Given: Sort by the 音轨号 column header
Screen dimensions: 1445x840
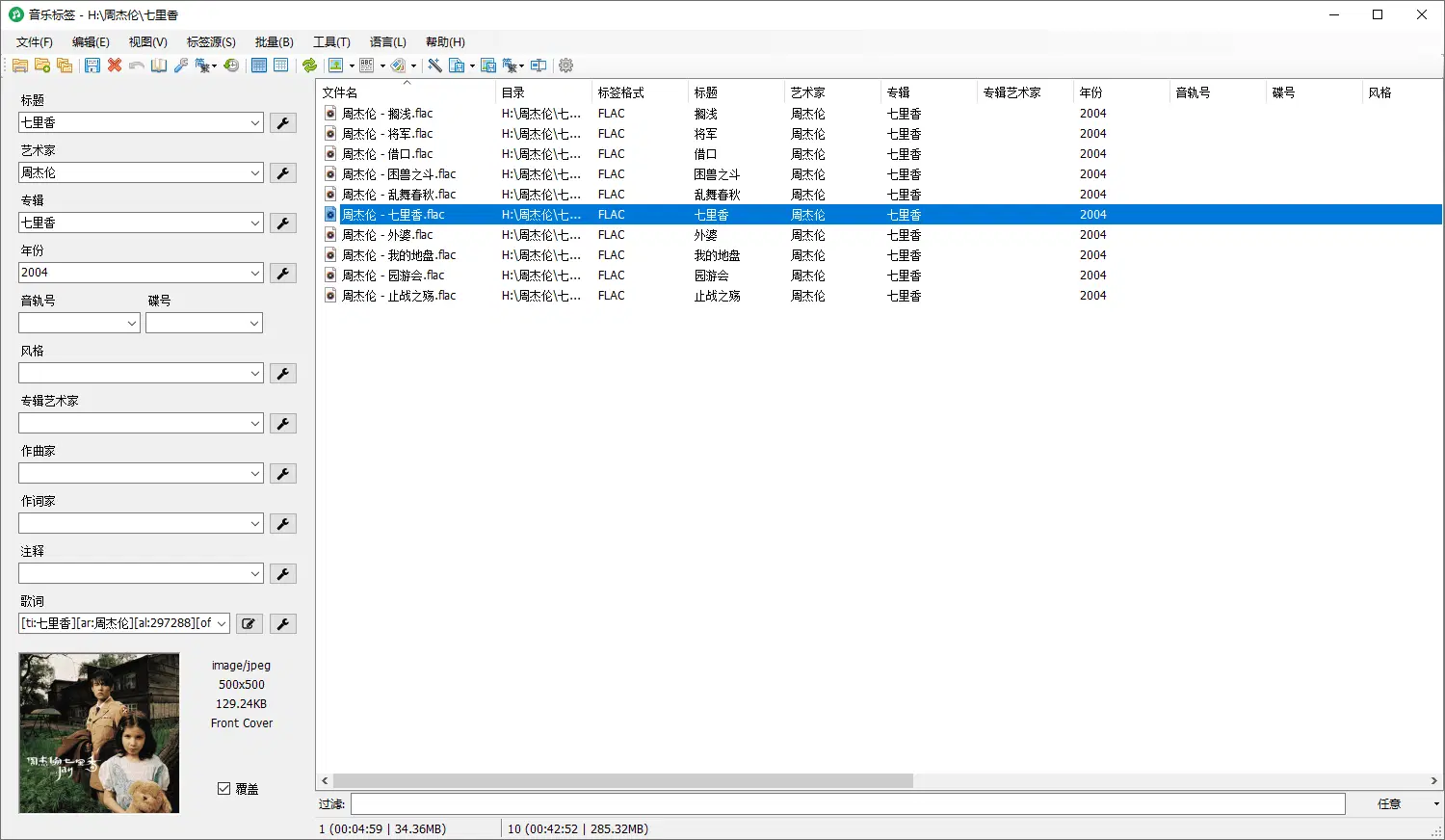Looking at the screenshot, I should (1218, 92).
